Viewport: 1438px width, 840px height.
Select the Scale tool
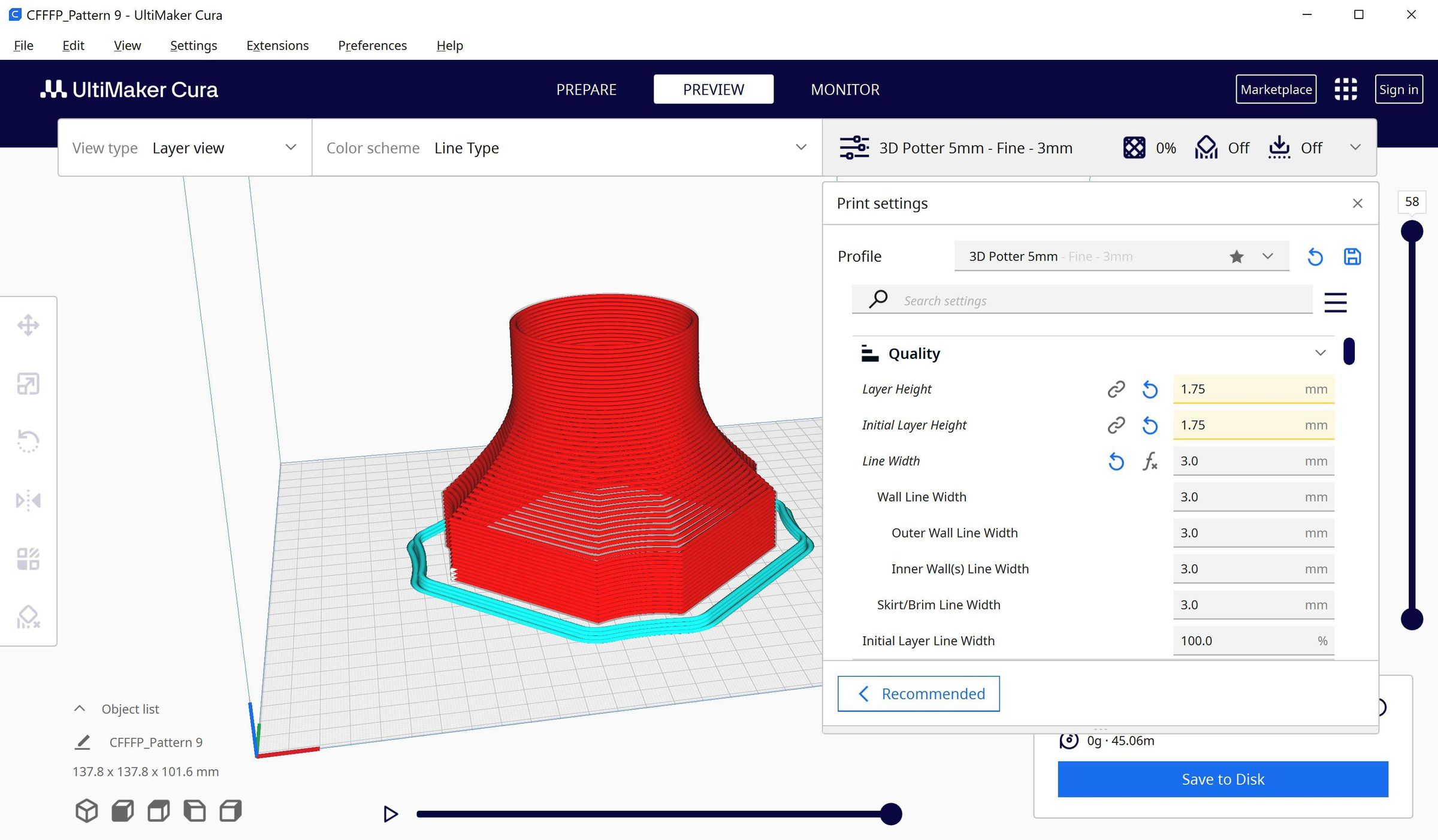28,383
